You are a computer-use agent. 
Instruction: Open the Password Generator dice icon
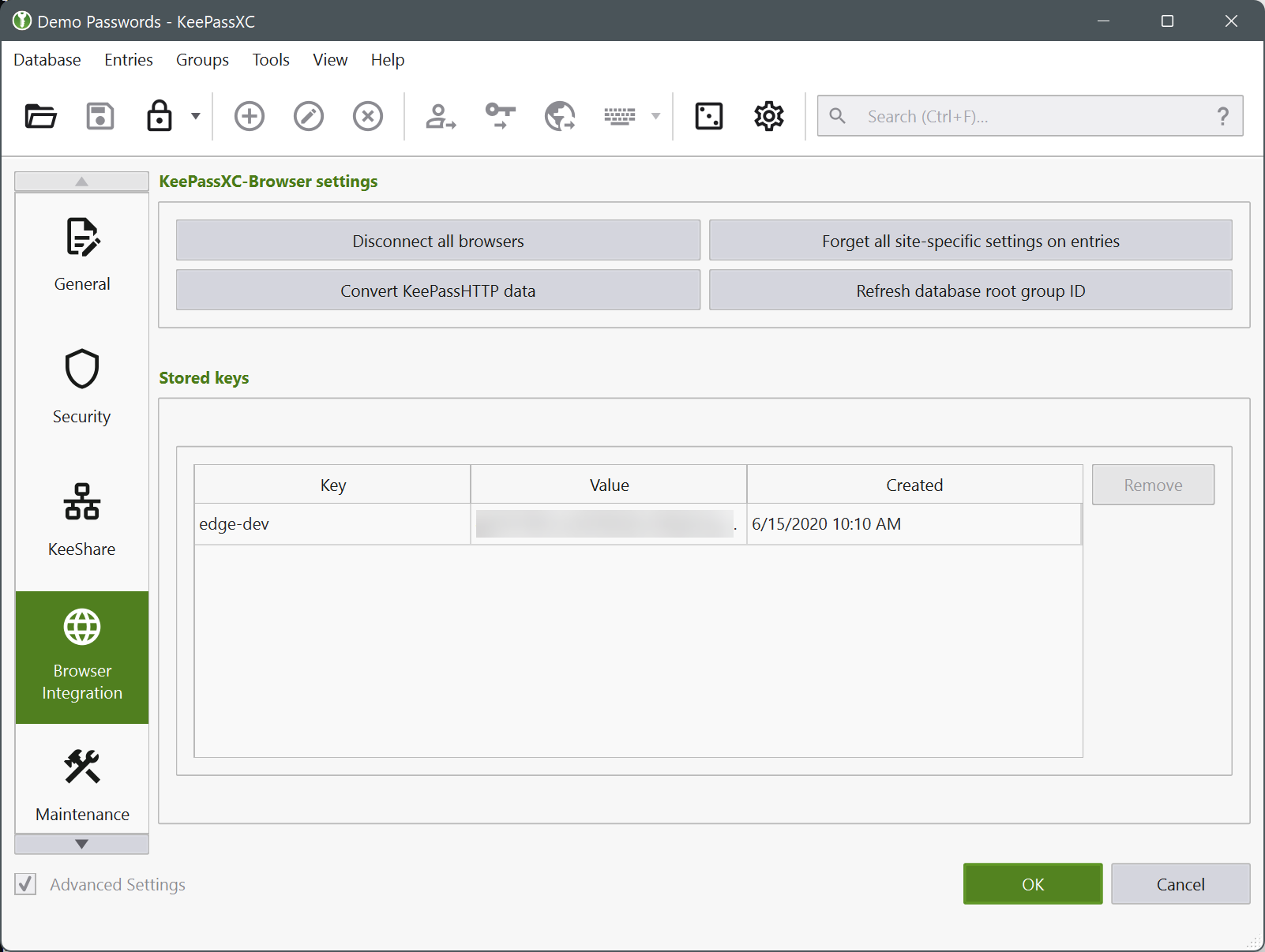coord(708,116)
